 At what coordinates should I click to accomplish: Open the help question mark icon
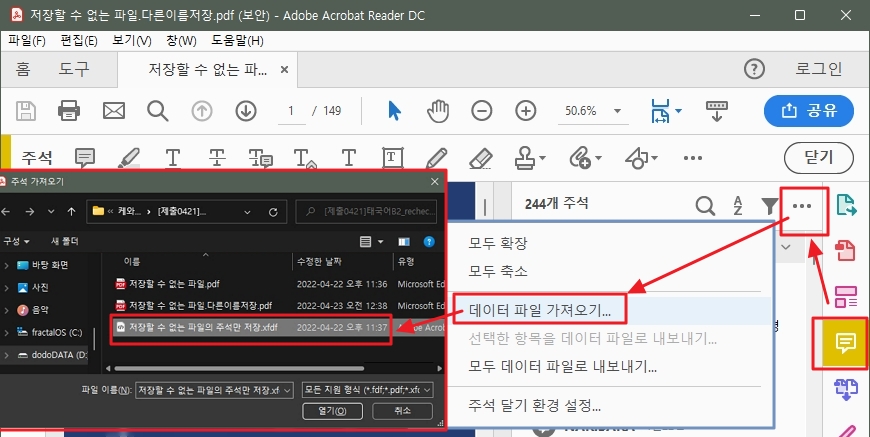pos(754,69)
